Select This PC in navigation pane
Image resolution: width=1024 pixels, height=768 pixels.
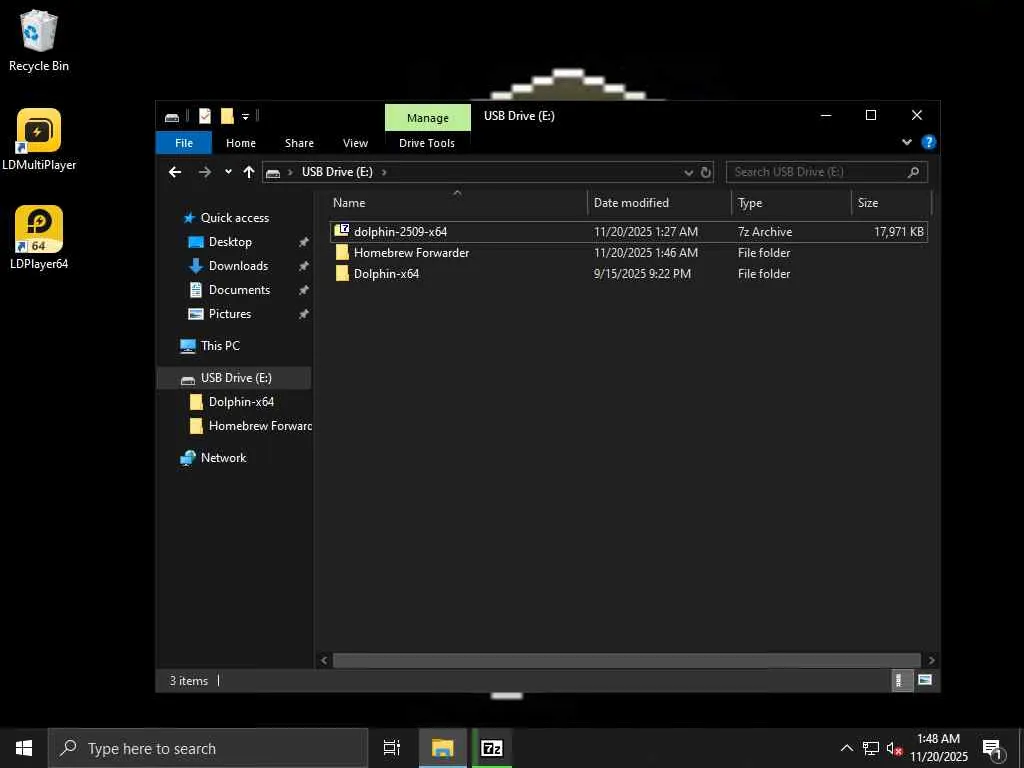pos(219,345)
